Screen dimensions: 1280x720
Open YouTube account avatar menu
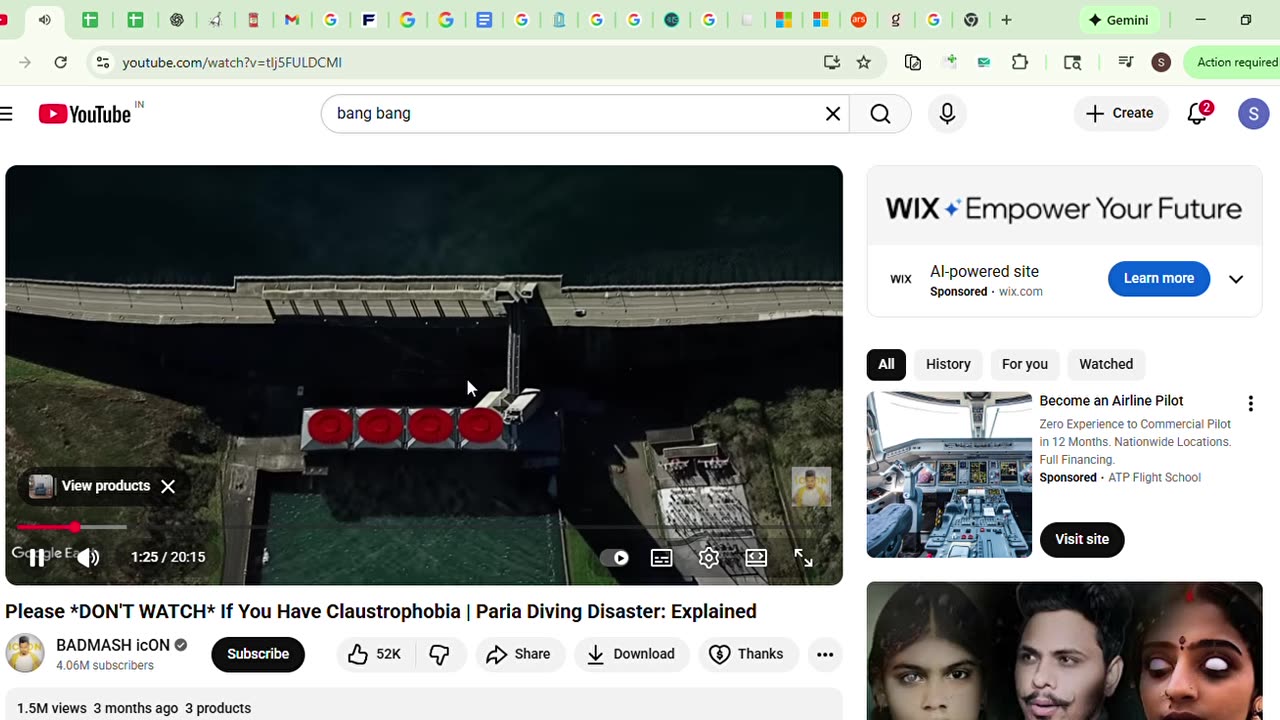pyautogui.click(x=1253, y=114)
